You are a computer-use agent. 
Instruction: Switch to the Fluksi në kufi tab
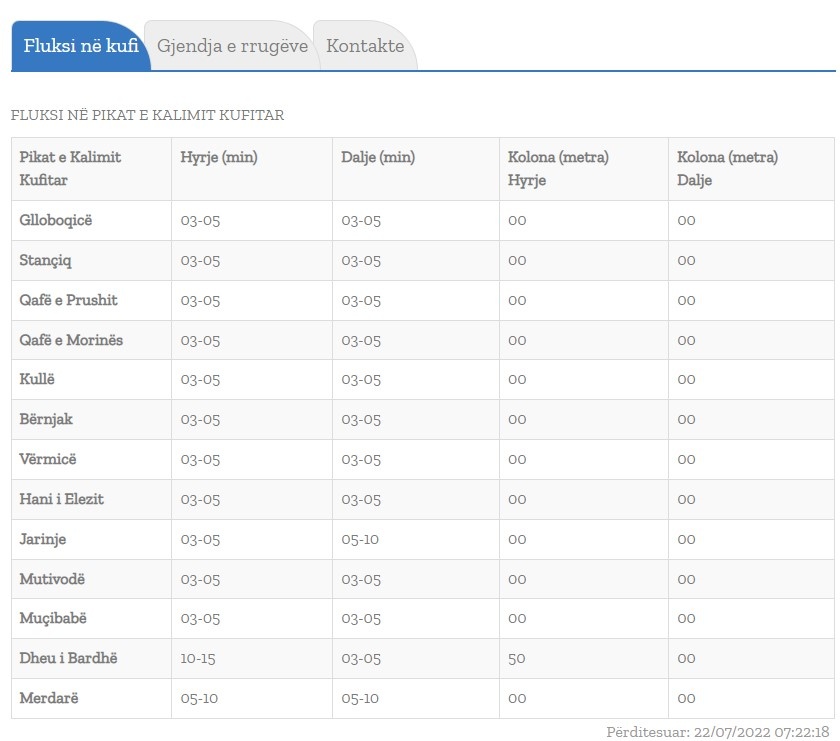click(80, 46)
